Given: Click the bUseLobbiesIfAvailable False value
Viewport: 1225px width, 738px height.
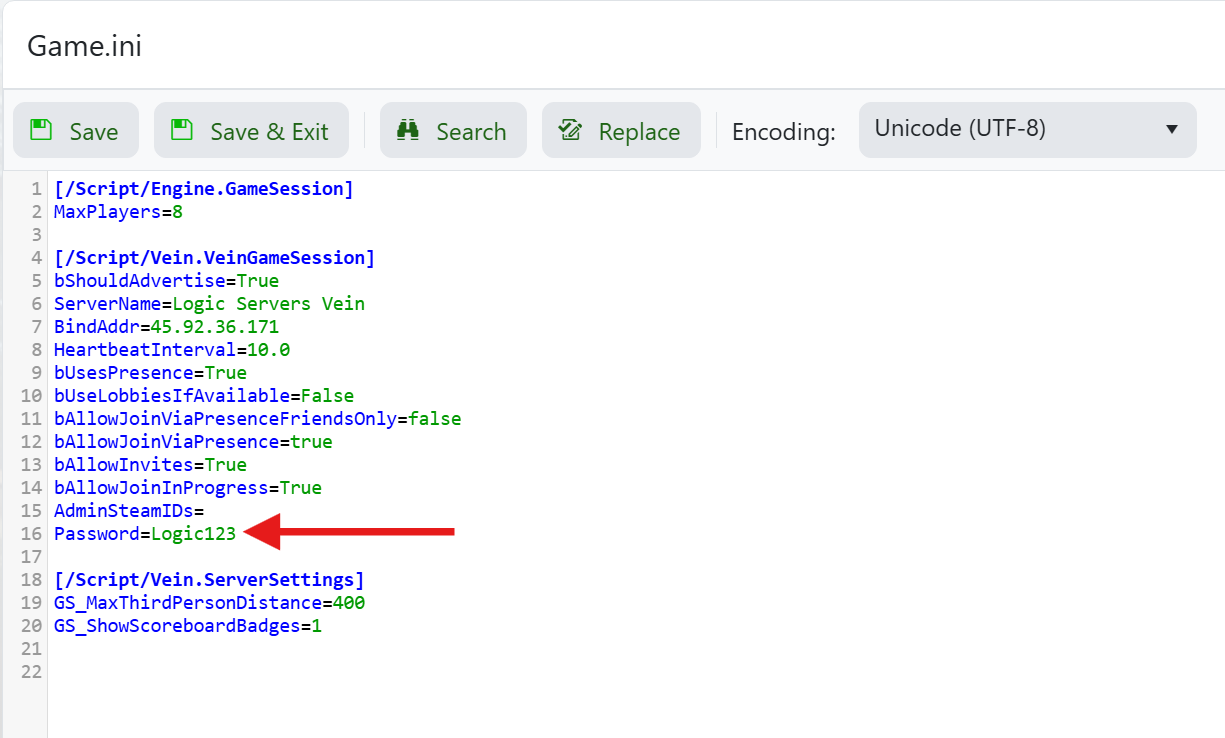Looking at the screenshot, I should tap(327, 396).
